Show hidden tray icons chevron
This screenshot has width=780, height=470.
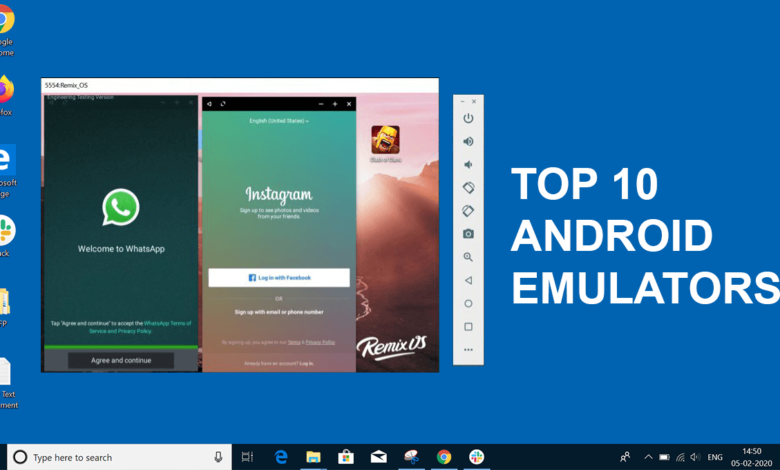(648, 457)
